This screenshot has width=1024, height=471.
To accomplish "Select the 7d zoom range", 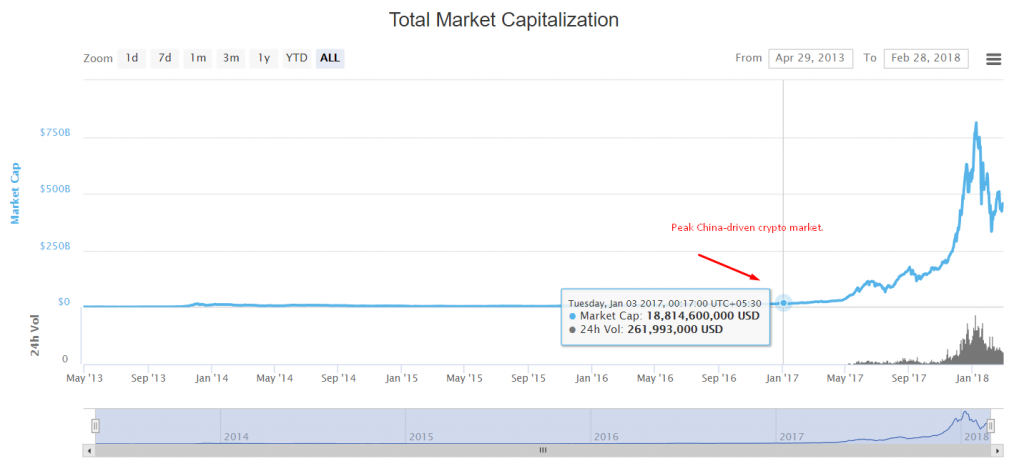I will tap(165, 58).
